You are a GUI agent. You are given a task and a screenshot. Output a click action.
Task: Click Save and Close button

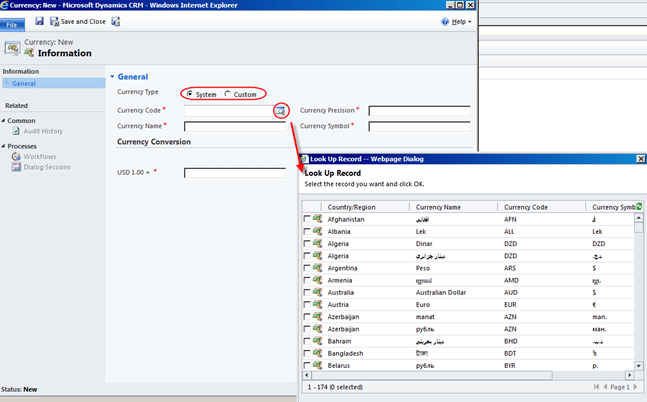click(78, 21)
